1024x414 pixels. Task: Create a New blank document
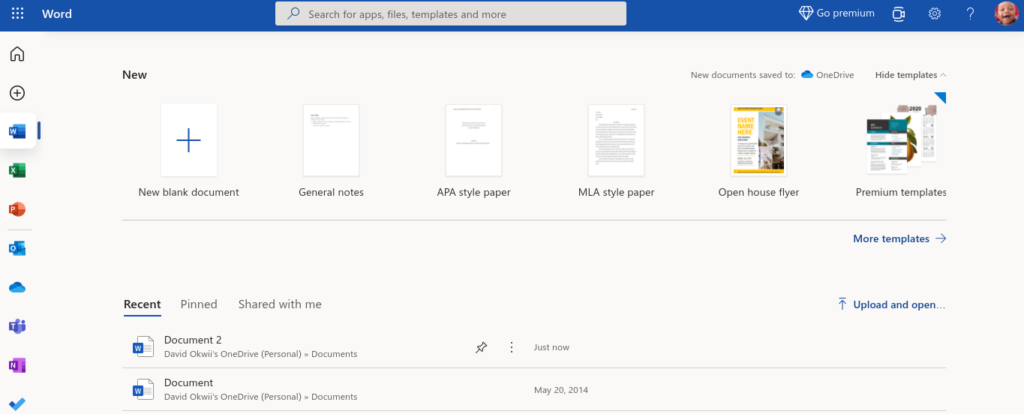click(x=189, y=140)
